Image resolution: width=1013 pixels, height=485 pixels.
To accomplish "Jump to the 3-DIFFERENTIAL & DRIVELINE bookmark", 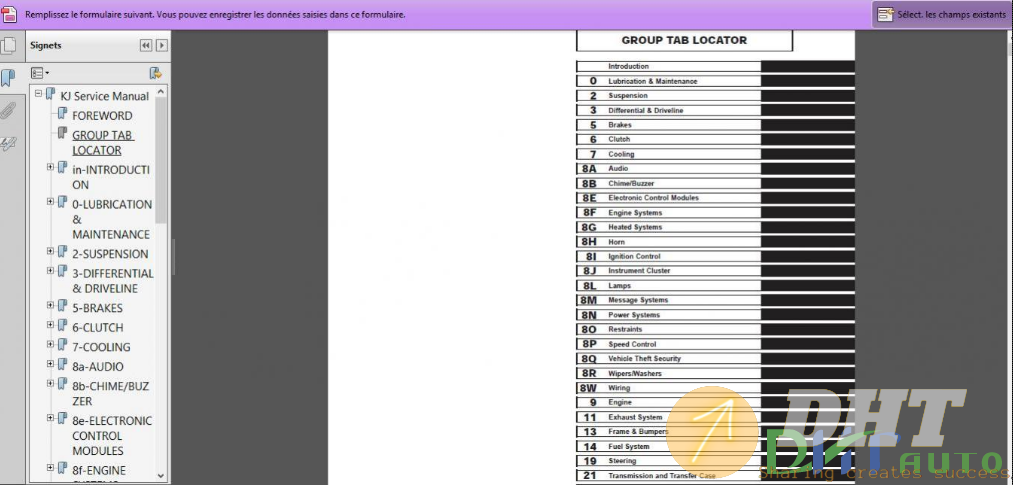I will click(x=113, y=281).
